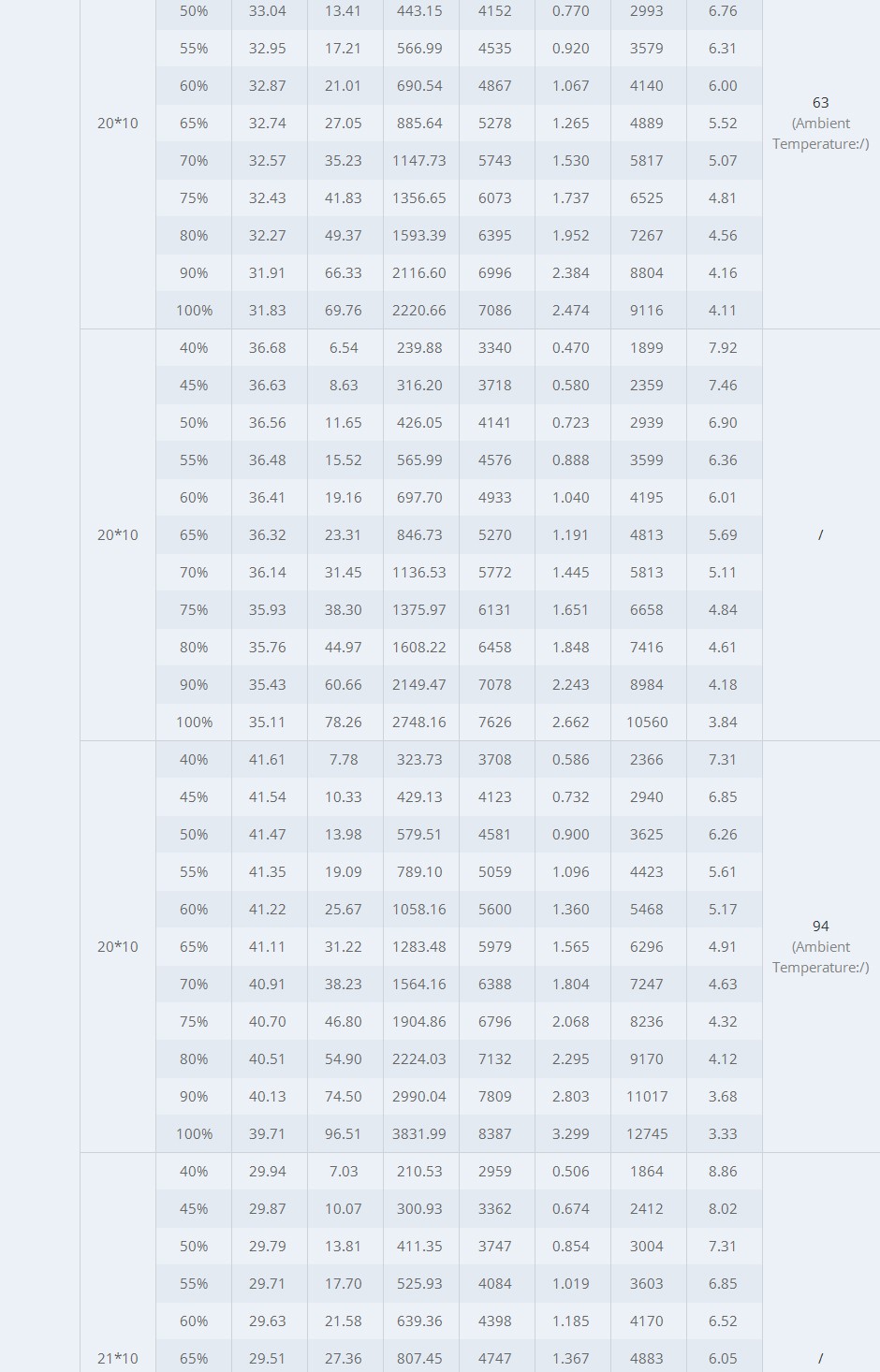
Task: Select current value 96.51
Action: [x=344, y=1134]
